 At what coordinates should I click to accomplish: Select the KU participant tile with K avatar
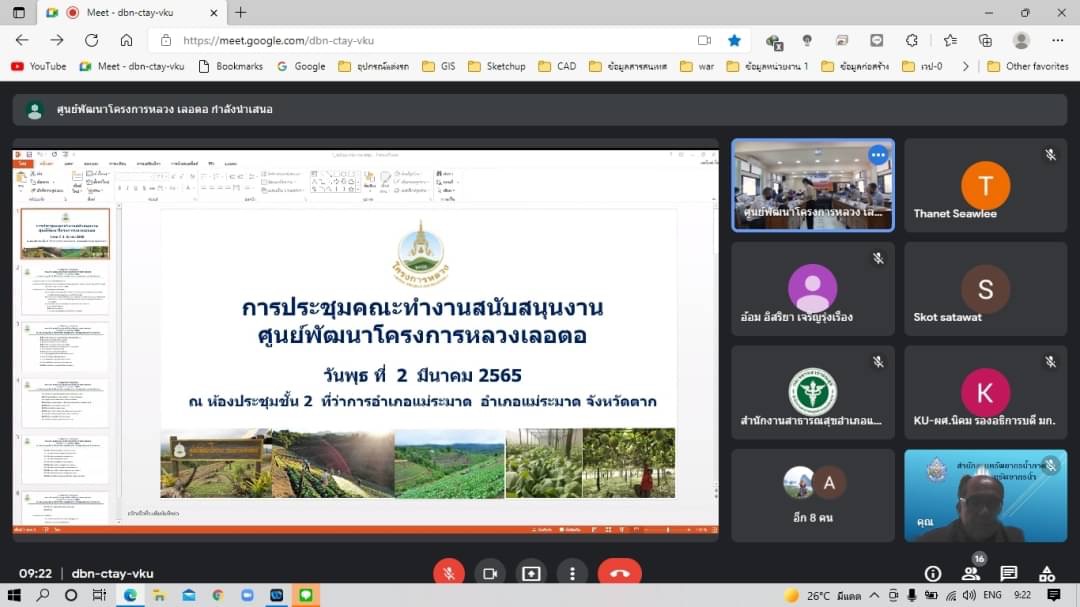pos(985,392)
